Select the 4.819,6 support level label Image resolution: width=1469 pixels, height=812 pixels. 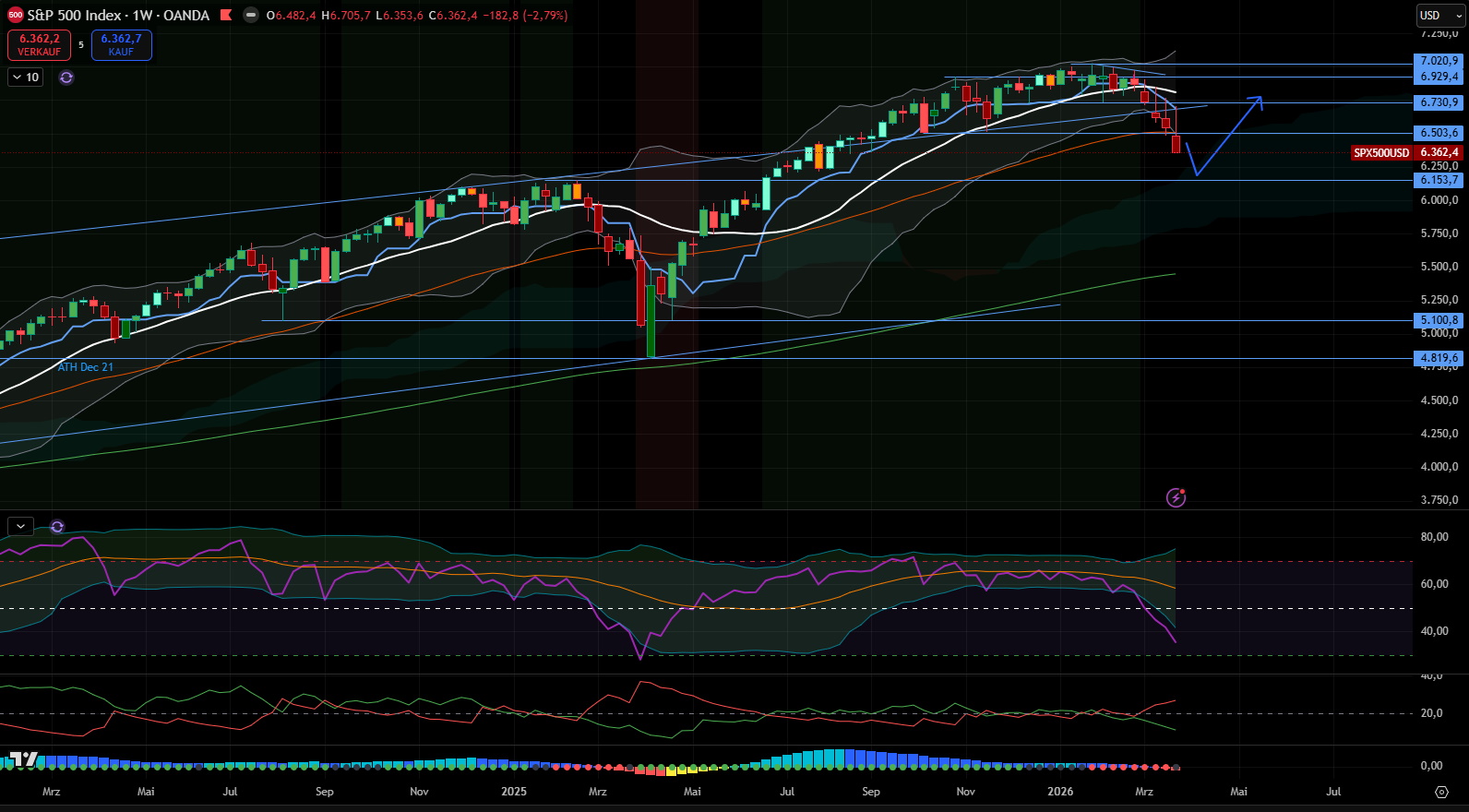(x=1439, y=358)
